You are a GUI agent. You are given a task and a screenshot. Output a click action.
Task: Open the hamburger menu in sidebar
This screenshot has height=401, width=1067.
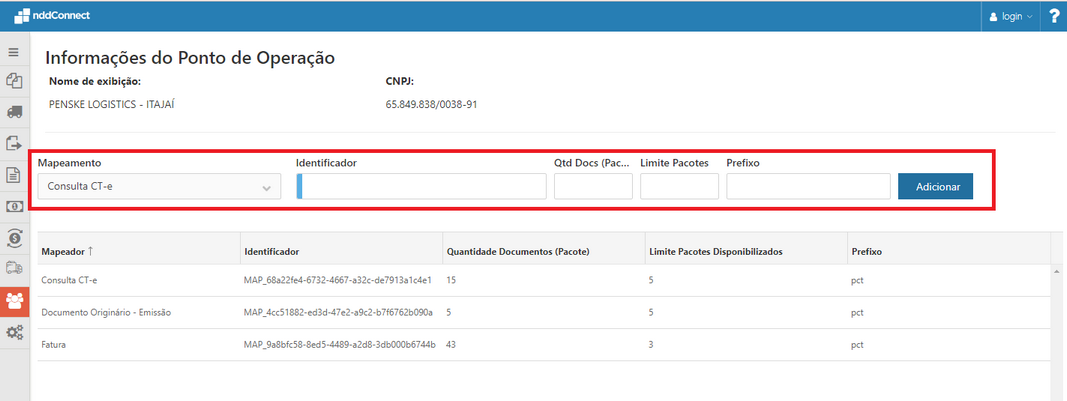[14, 52]
